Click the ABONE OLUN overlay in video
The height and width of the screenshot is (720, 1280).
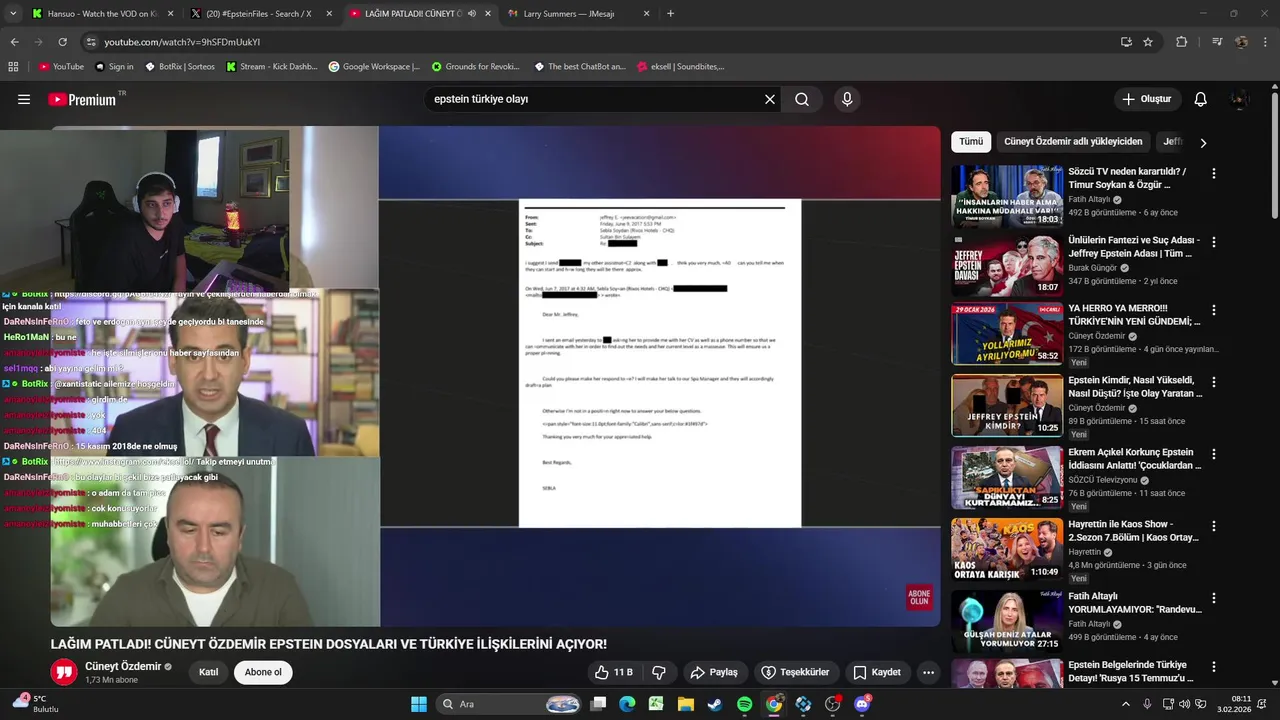(919, 597)
